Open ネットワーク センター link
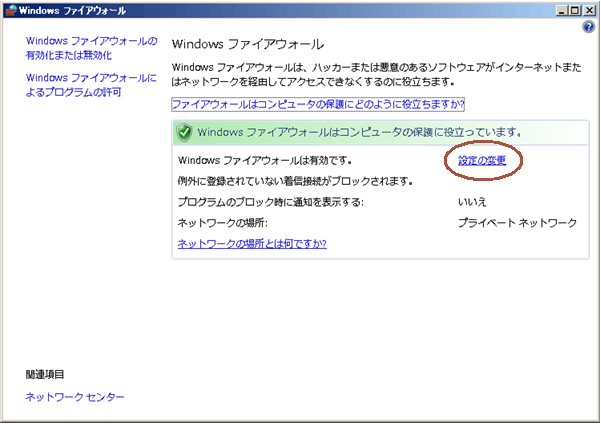The height and width of the screenshot is (424, 601). coord(75,397)
